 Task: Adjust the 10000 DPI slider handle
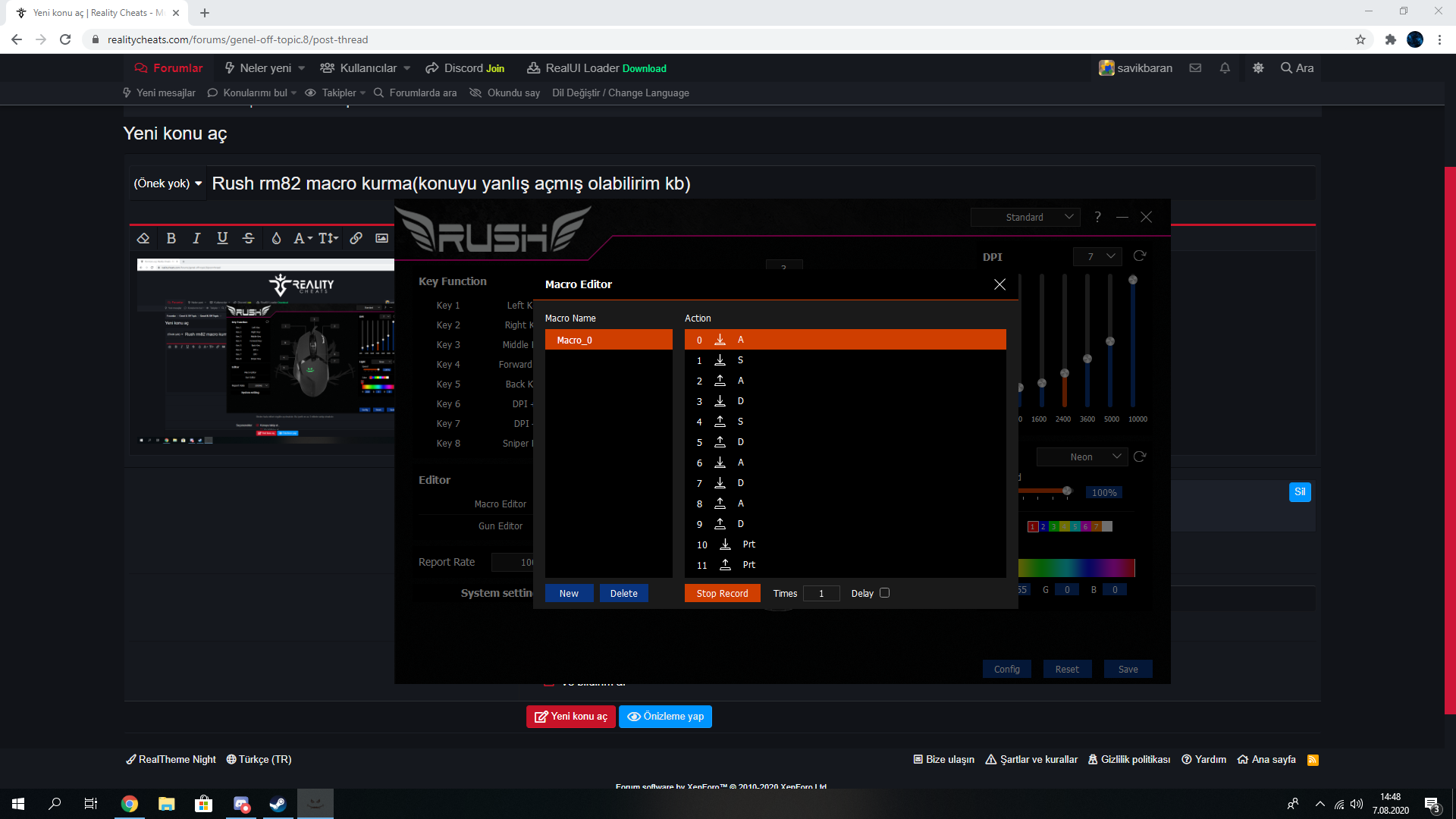(x=1133, y=280)
